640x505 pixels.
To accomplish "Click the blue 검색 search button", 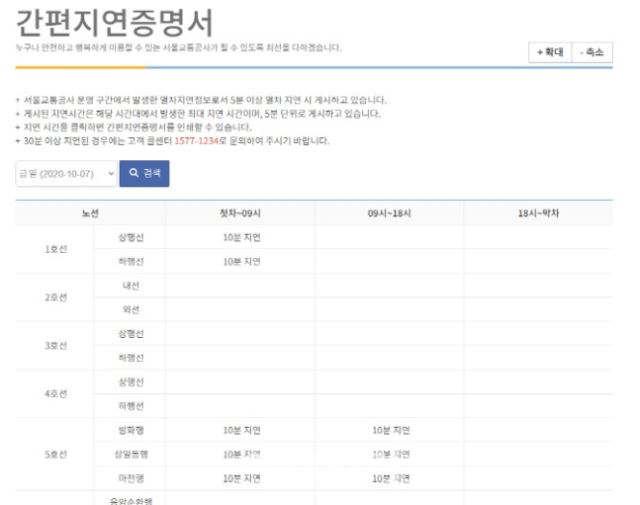I will (144, 174).
